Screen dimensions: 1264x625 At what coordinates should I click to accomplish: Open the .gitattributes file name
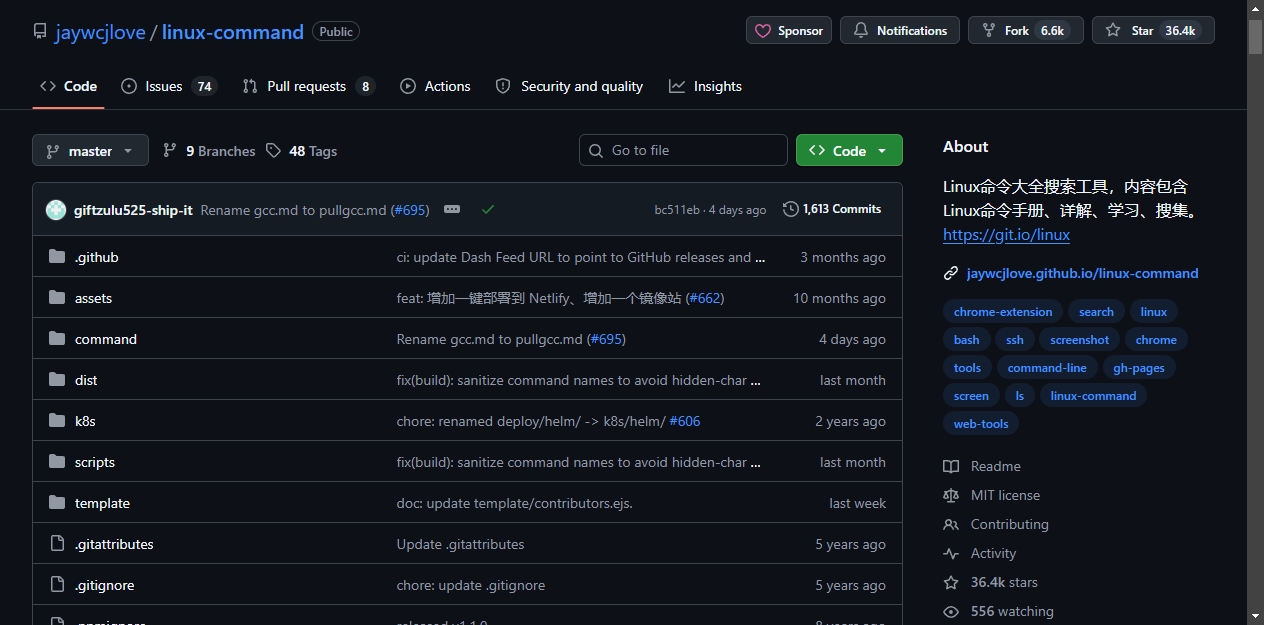pyautogui.click(x=114, y=544)
